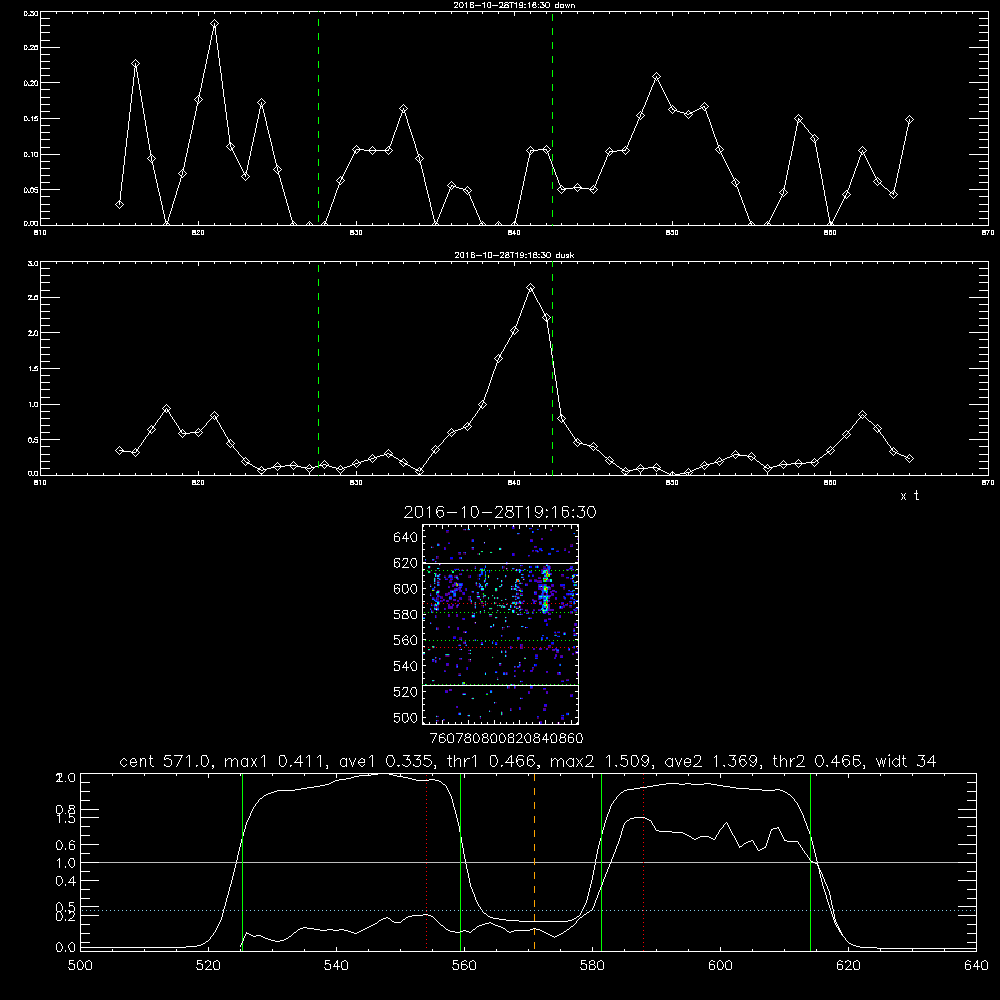Click the right green dashed line in dusk plot
Screen dimensions: 1000x1000
coord(552,369)
